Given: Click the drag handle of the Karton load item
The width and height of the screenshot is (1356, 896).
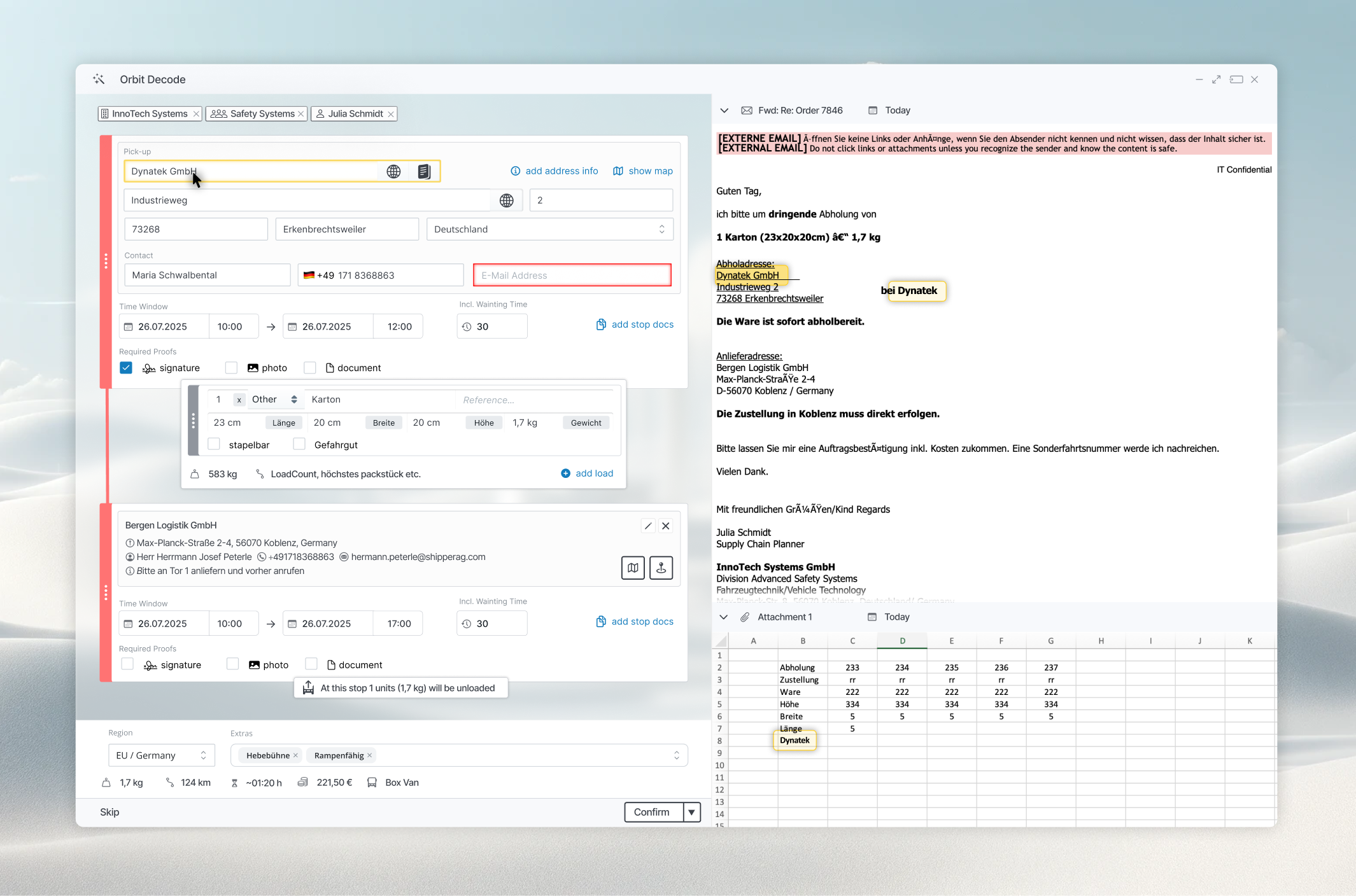Looking at the screenshot, I should (194, 421).
